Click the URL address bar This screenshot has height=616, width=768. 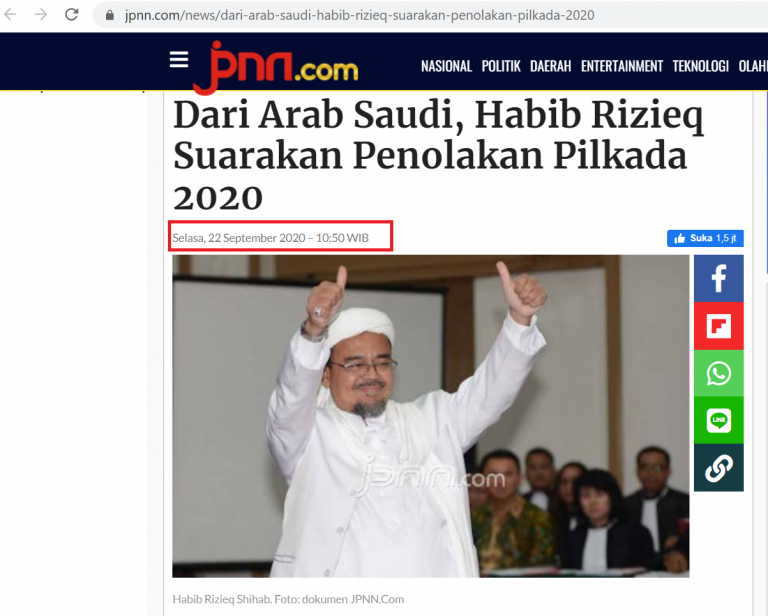[x=431, y=15]
